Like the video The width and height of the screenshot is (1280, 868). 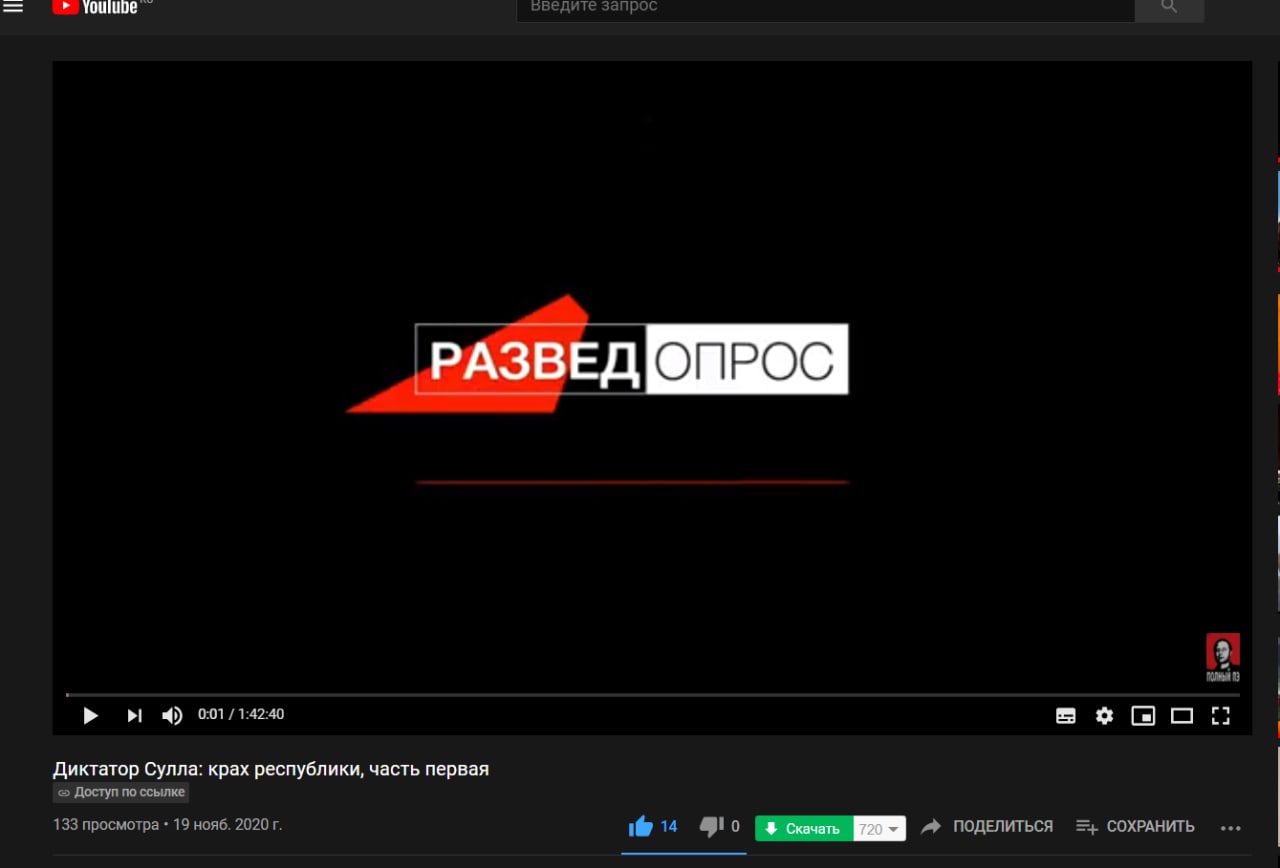point(653,827)
